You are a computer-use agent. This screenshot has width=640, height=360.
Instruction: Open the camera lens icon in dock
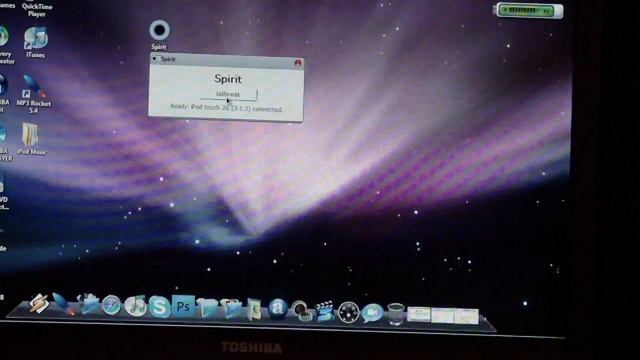(x=302, y=311)
